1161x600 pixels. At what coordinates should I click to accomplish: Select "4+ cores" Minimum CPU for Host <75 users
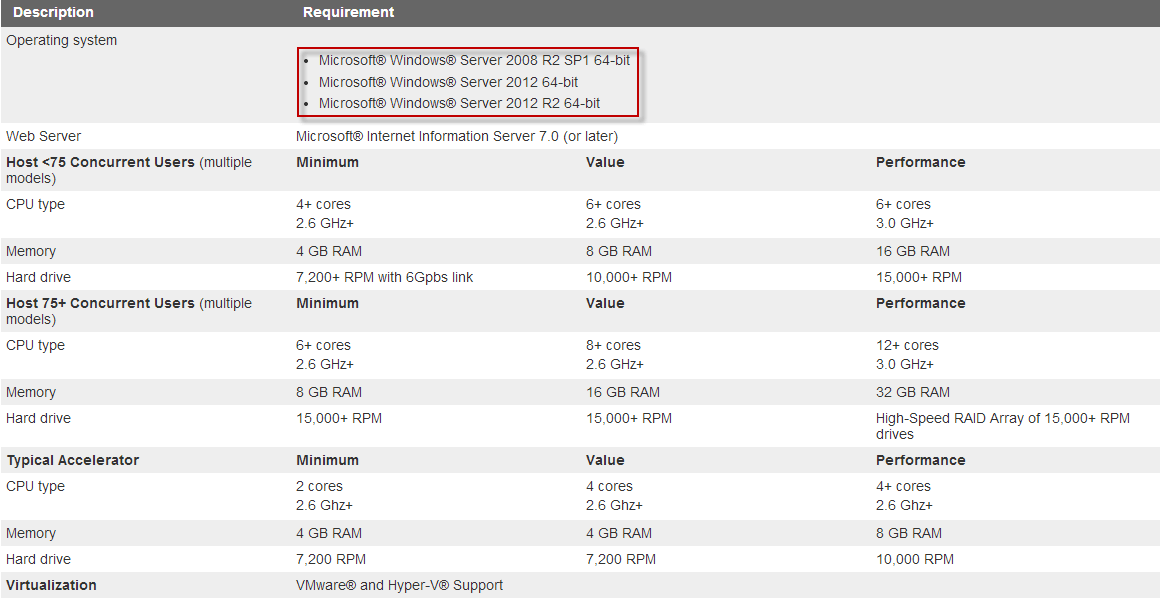click(324, 204)
